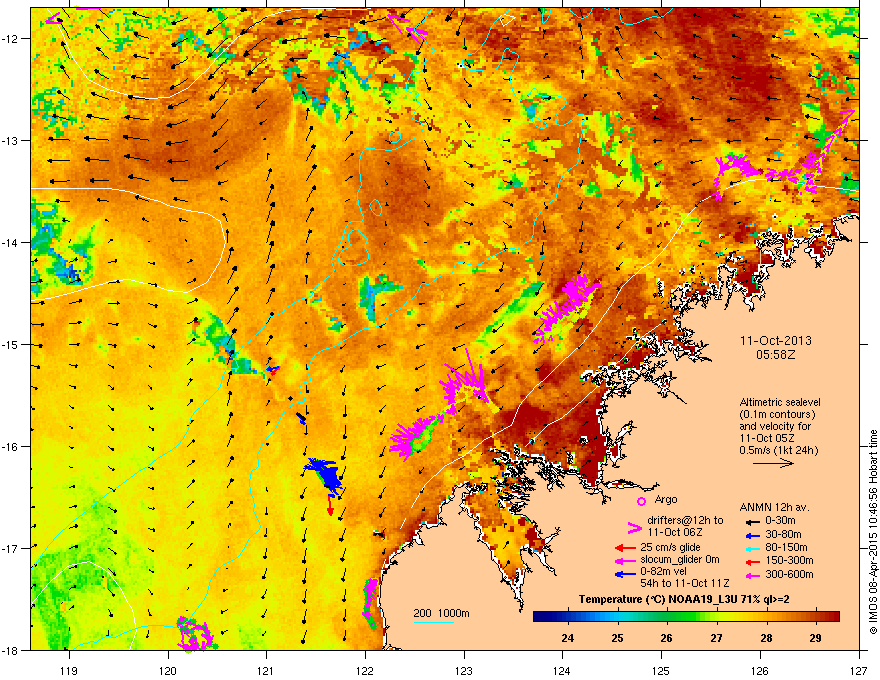This screenshot has height=680, width=880.
Task: Click the '0.5m/s (1kt 24h)' text
Action: [778, 450]
